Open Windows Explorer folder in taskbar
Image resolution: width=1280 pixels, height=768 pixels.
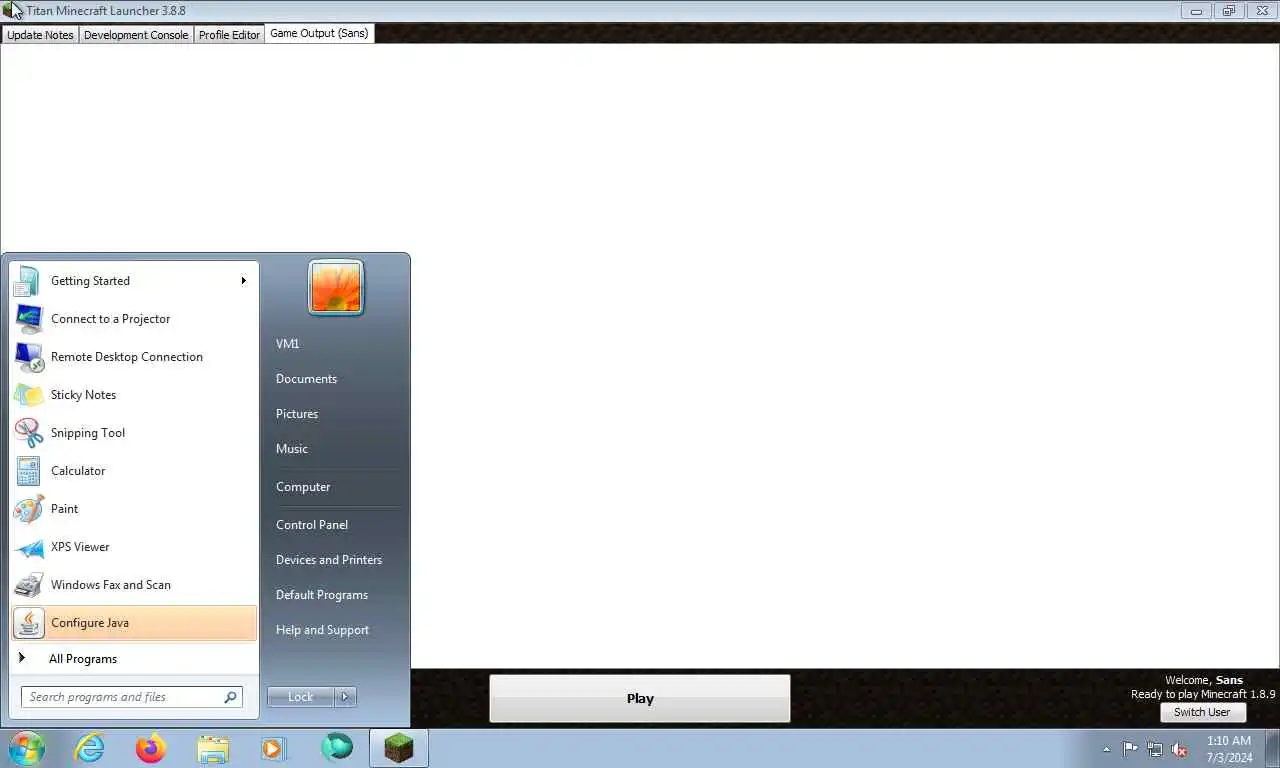click(x=213, y=748)
